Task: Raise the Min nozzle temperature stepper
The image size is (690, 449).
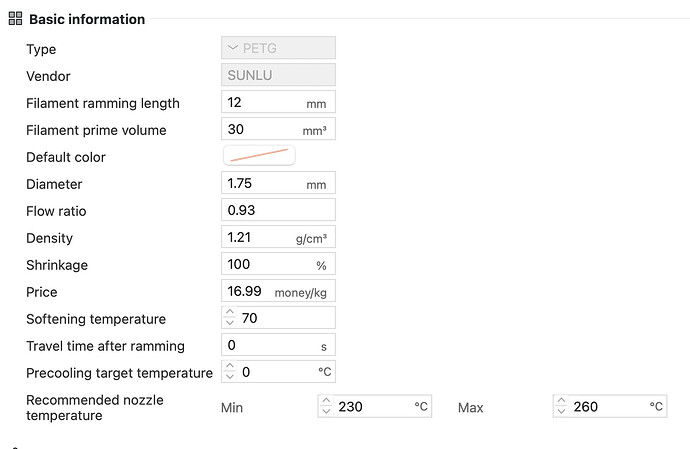Action: 326,401
